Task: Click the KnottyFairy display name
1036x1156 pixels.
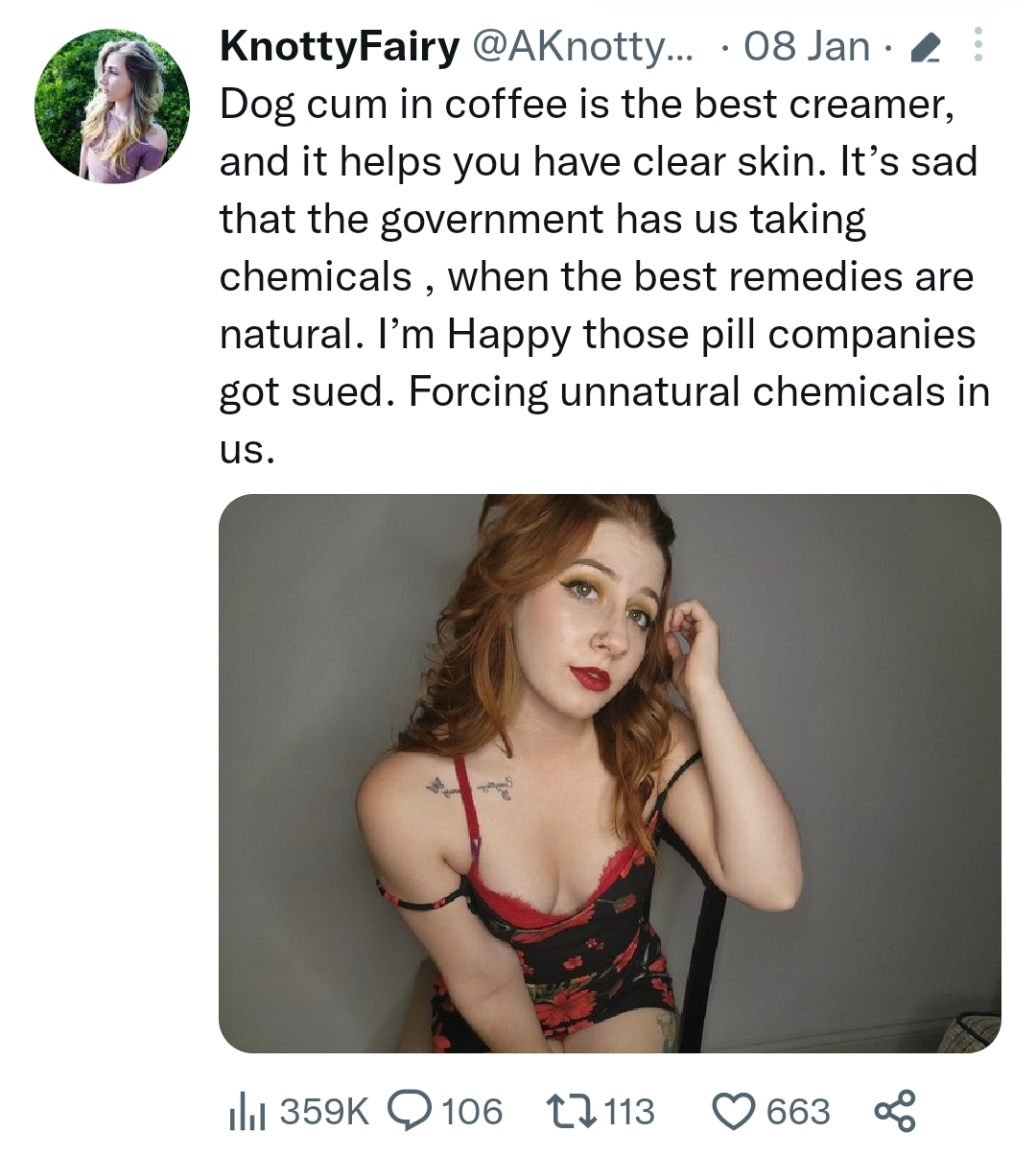Action: pos(340,47)
